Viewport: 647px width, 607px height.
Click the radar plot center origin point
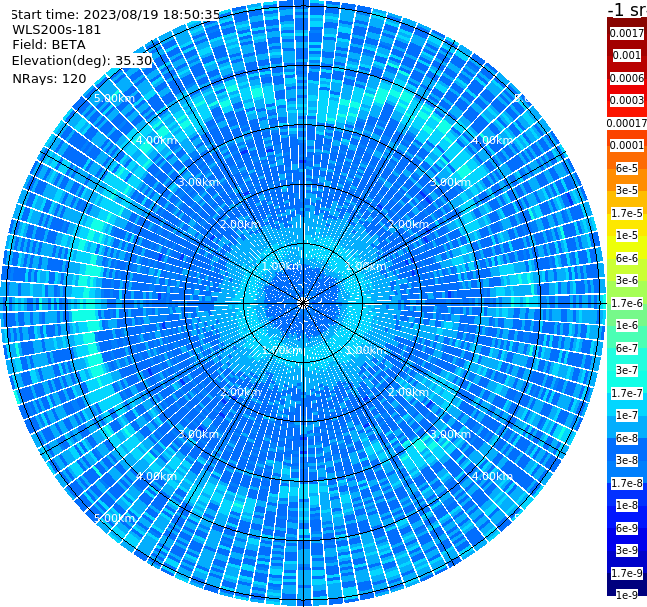coord(303,303)
